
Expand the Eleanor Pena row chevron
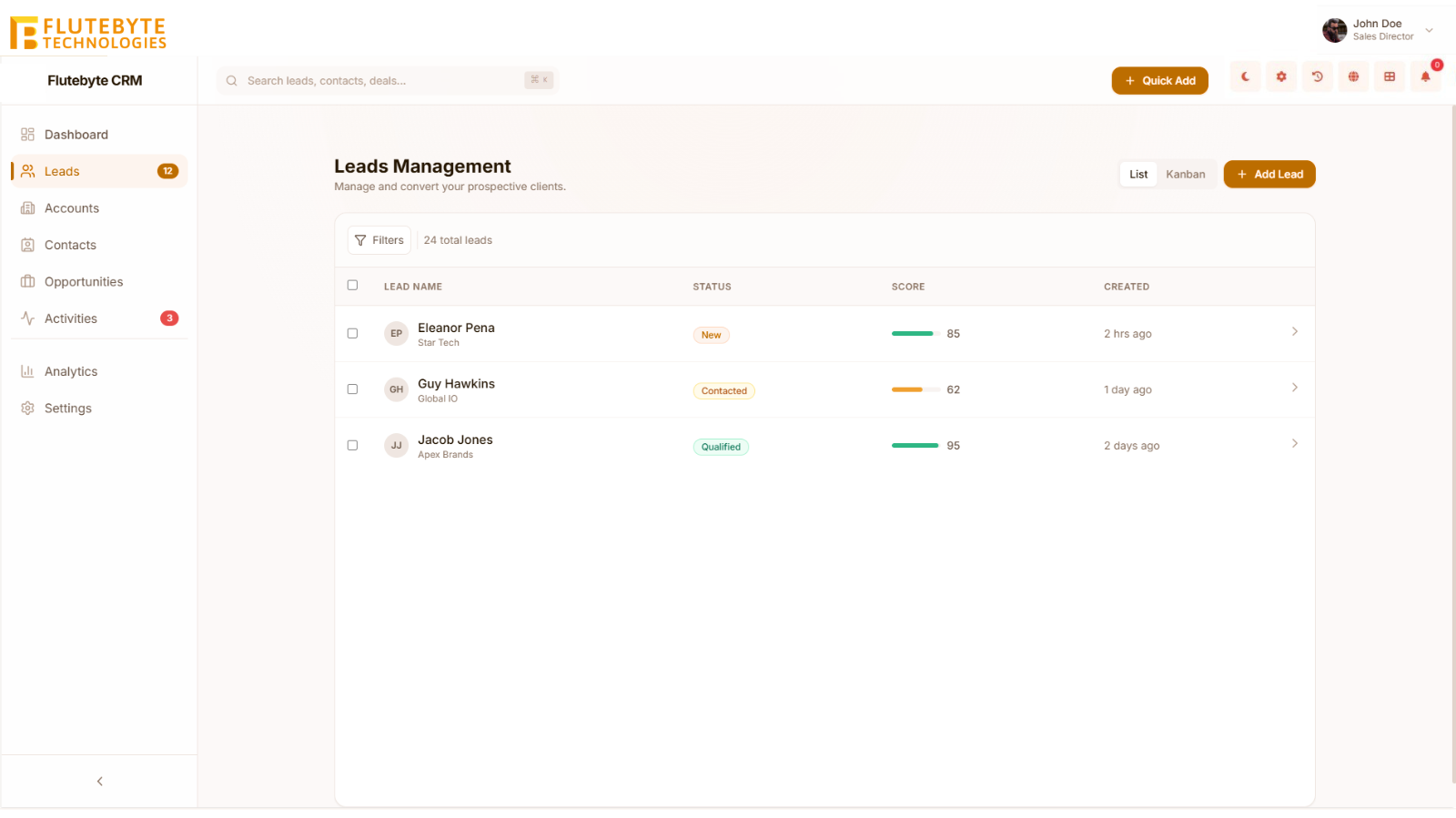(x=1294, y=332)
